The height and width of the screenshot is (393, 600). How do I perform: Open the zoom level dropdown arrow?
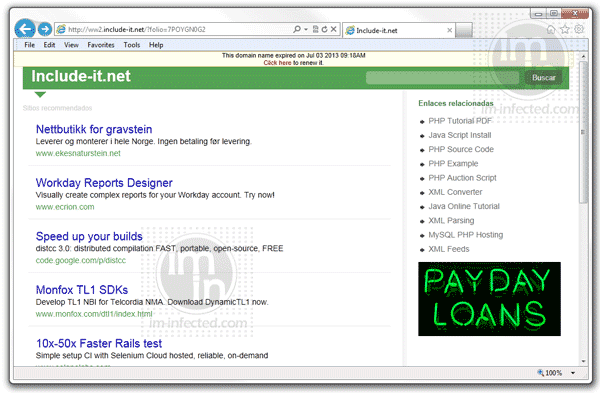tap(573, 373)
